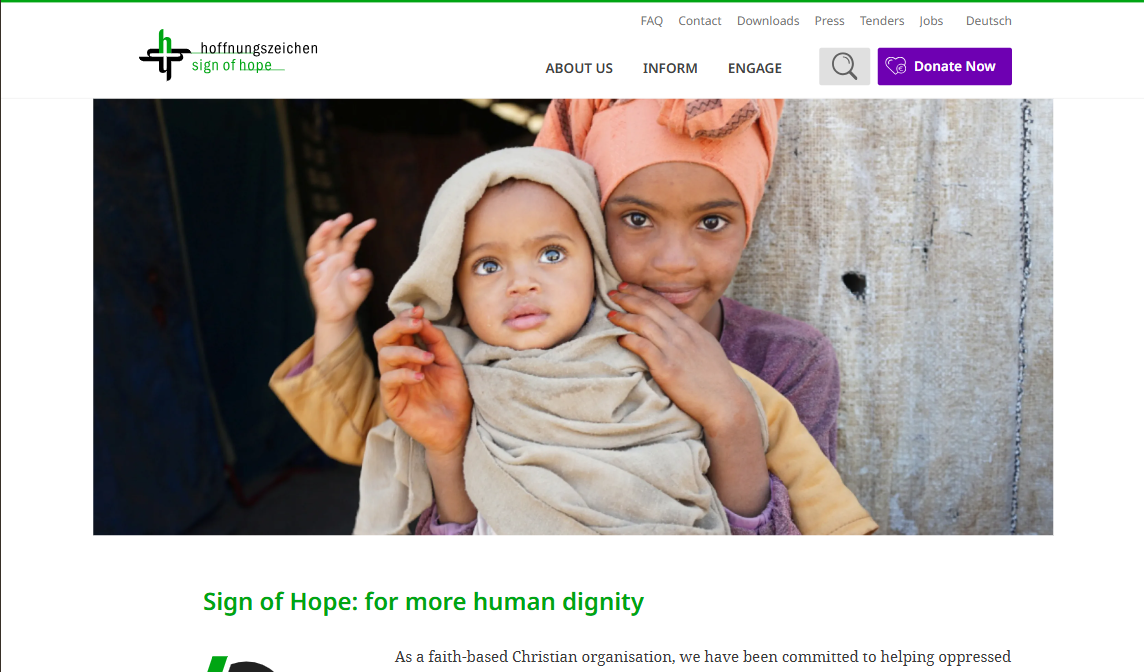The height and width of the screenshot is (672, 1144).
Task: Expand the INFORM navigation menu
Action: (x=670, y=68)
